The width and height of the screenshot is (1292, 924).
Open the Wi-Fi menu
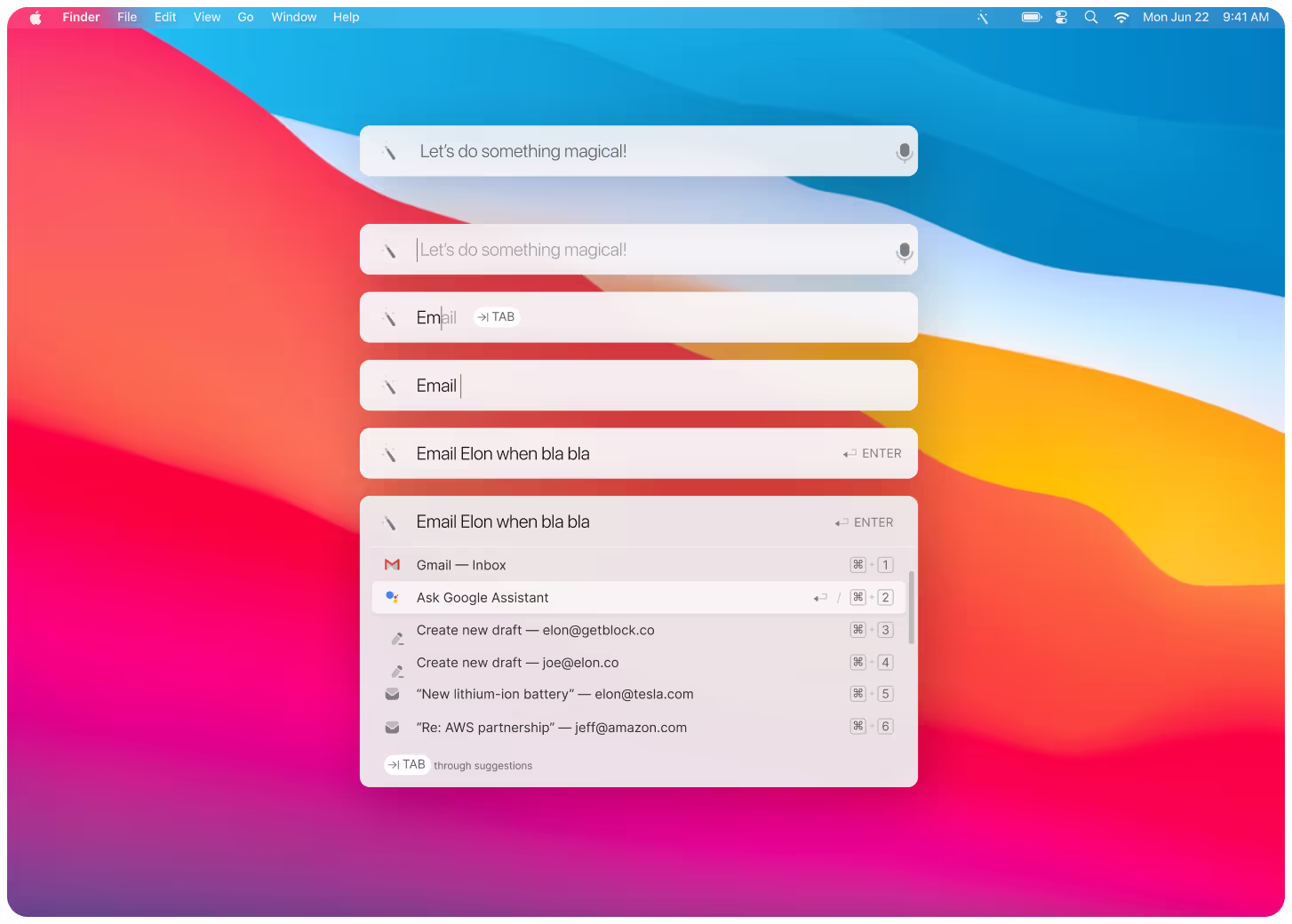click(x=1121, y=17)
